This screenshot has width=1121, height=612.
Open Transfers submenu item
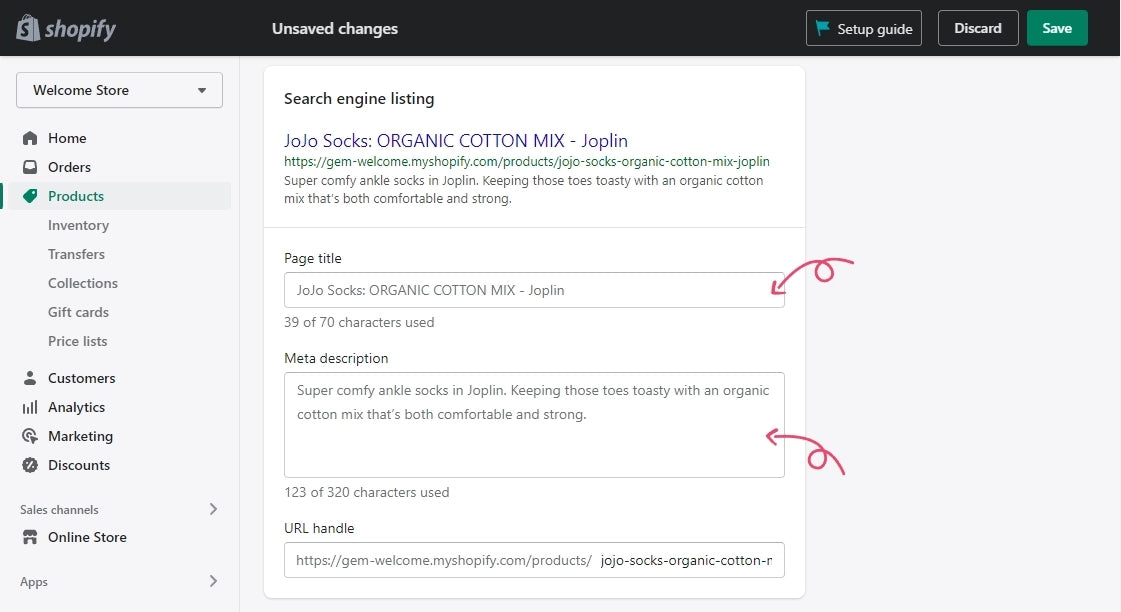pos(76,255)
